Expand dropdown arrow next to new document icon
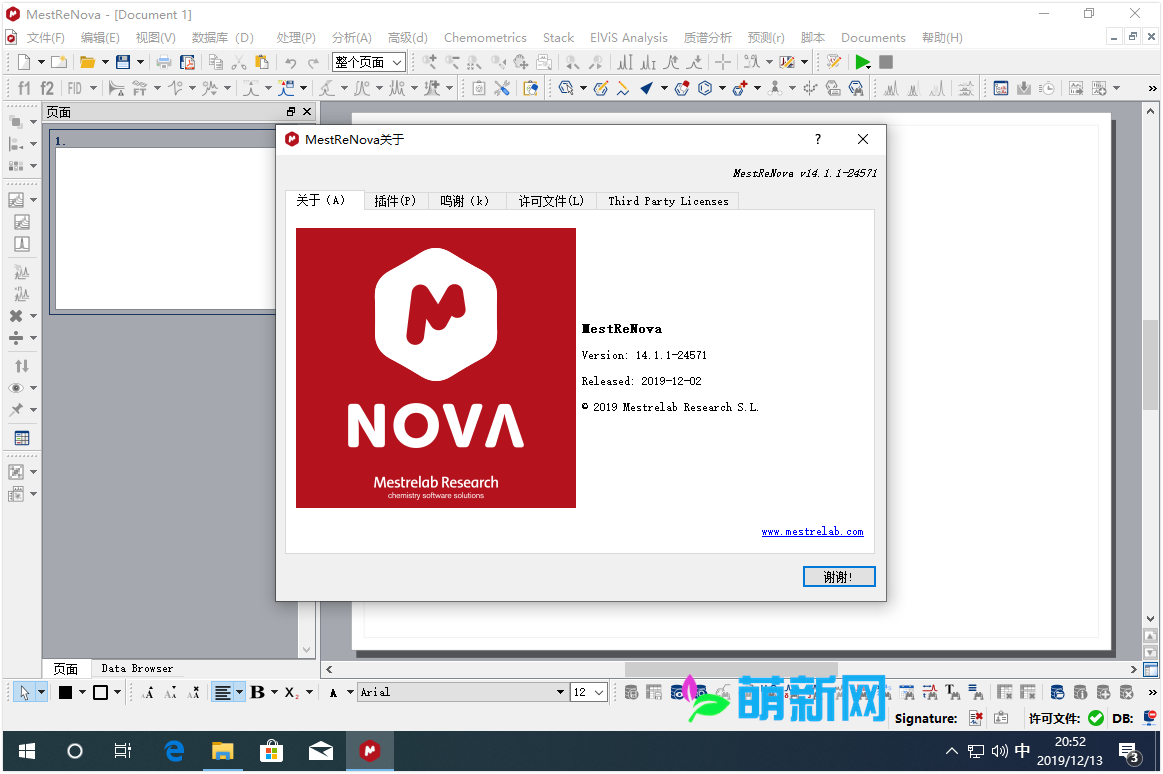Image resolution: width=1163 pixels, height=774 pixels. (x=41, y=62)
